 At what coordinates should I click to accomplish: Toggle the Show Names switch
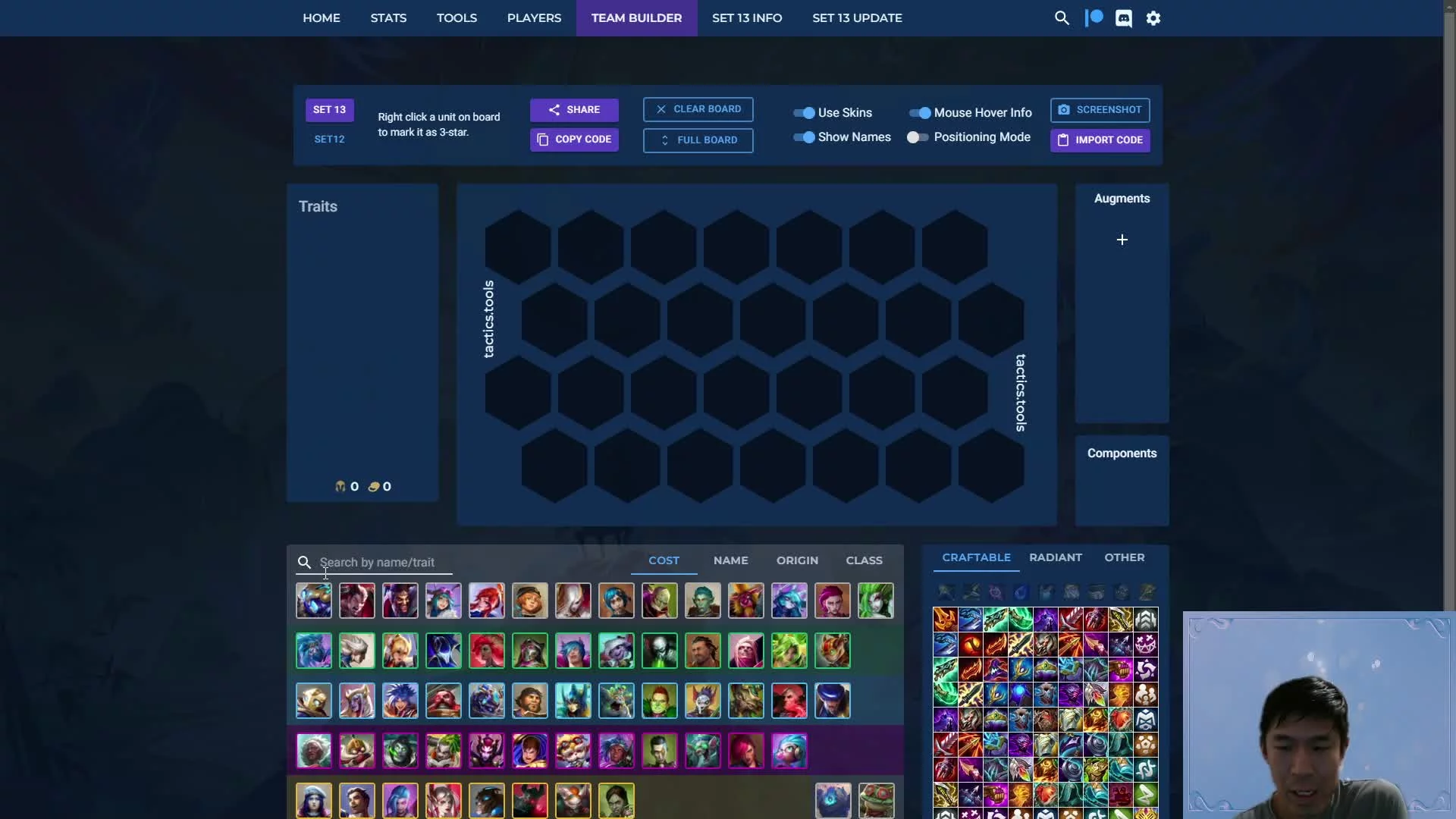tap(804, 137)
